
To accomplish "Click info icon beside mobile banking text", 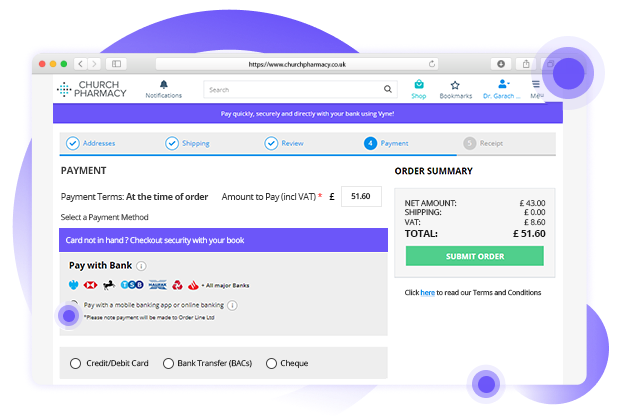I will (x=232, y=305).
